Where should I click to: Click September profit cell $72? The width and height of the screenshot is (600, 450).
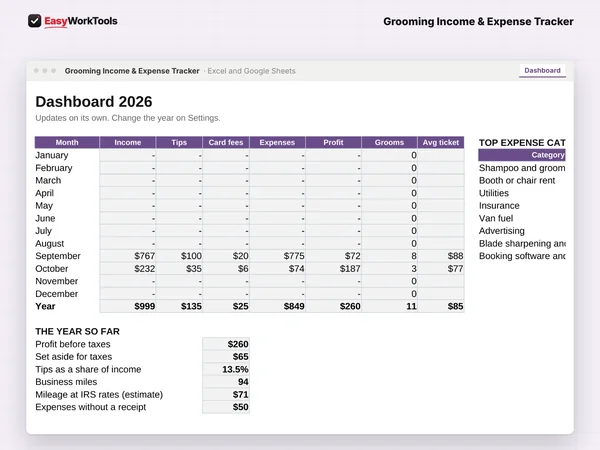(333, 256)
